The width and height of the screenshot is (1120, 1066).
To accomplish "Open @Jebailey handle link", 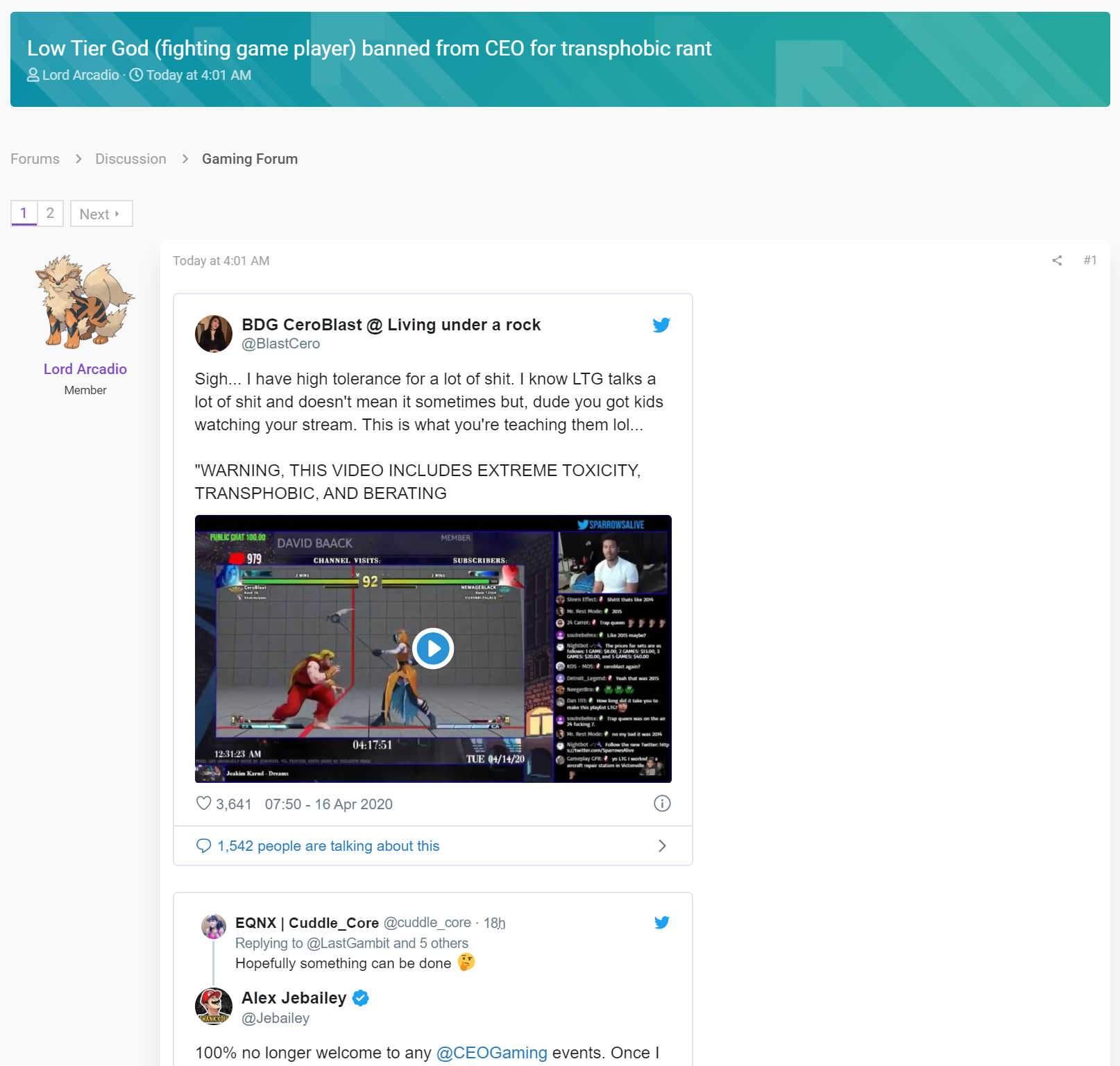I will click(275, 1018).
